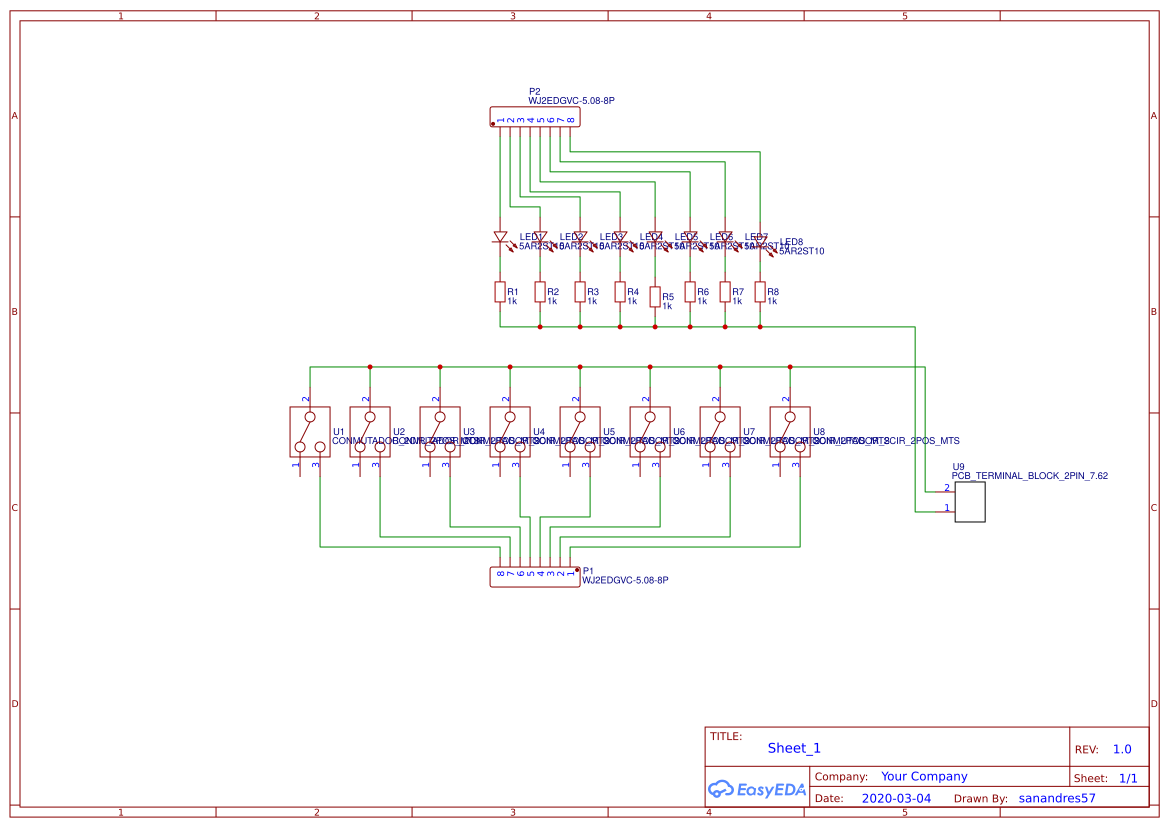Select the P1 connector at the bottom
The image size is (1170, 828).
(x=533, y=577)
